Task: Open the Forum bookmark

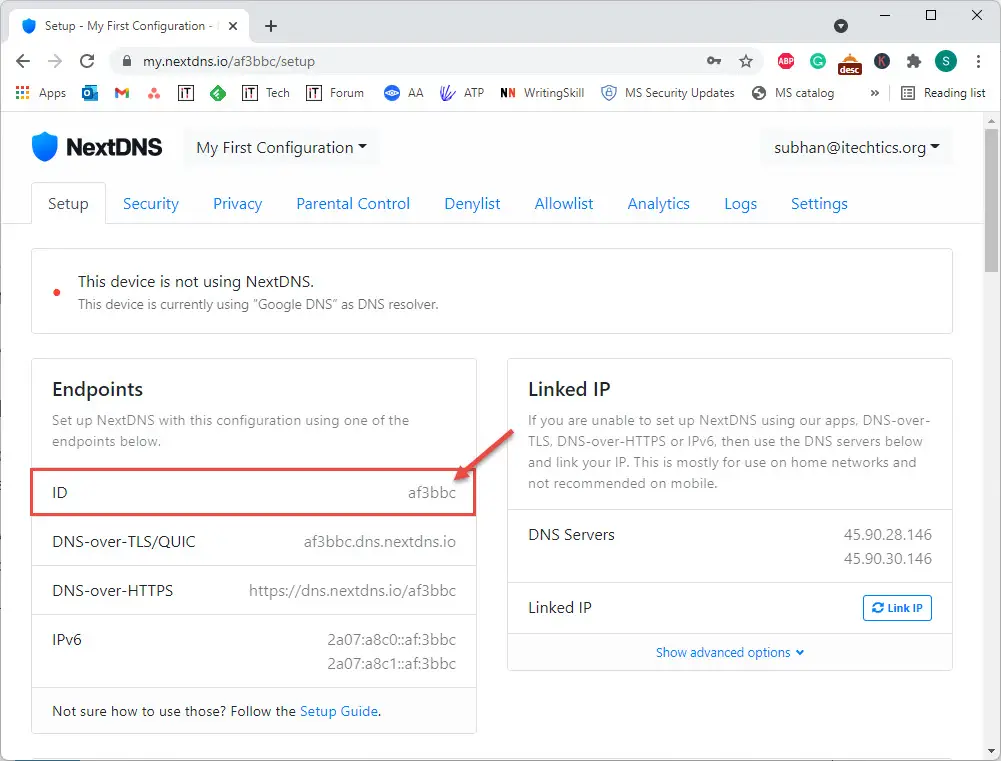Action: click(x=335, y=93)
